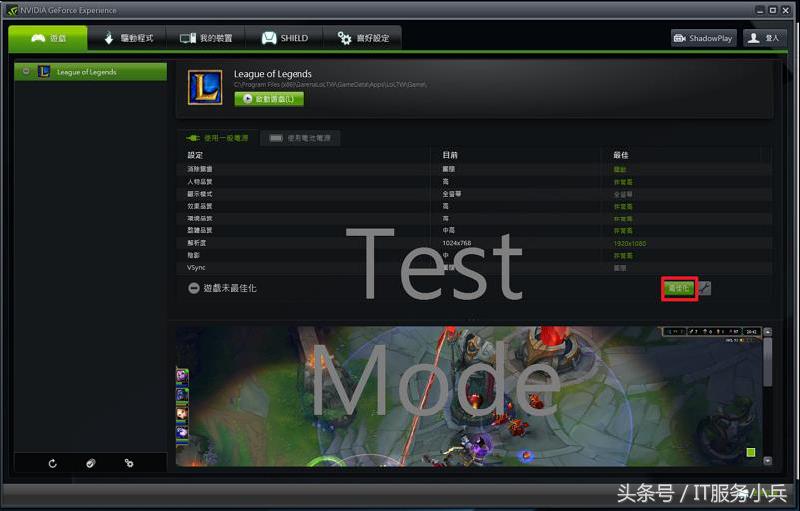Minimize the GeForce Experience window
Screen dimensions: 800x511
click(x=760, y=10)
